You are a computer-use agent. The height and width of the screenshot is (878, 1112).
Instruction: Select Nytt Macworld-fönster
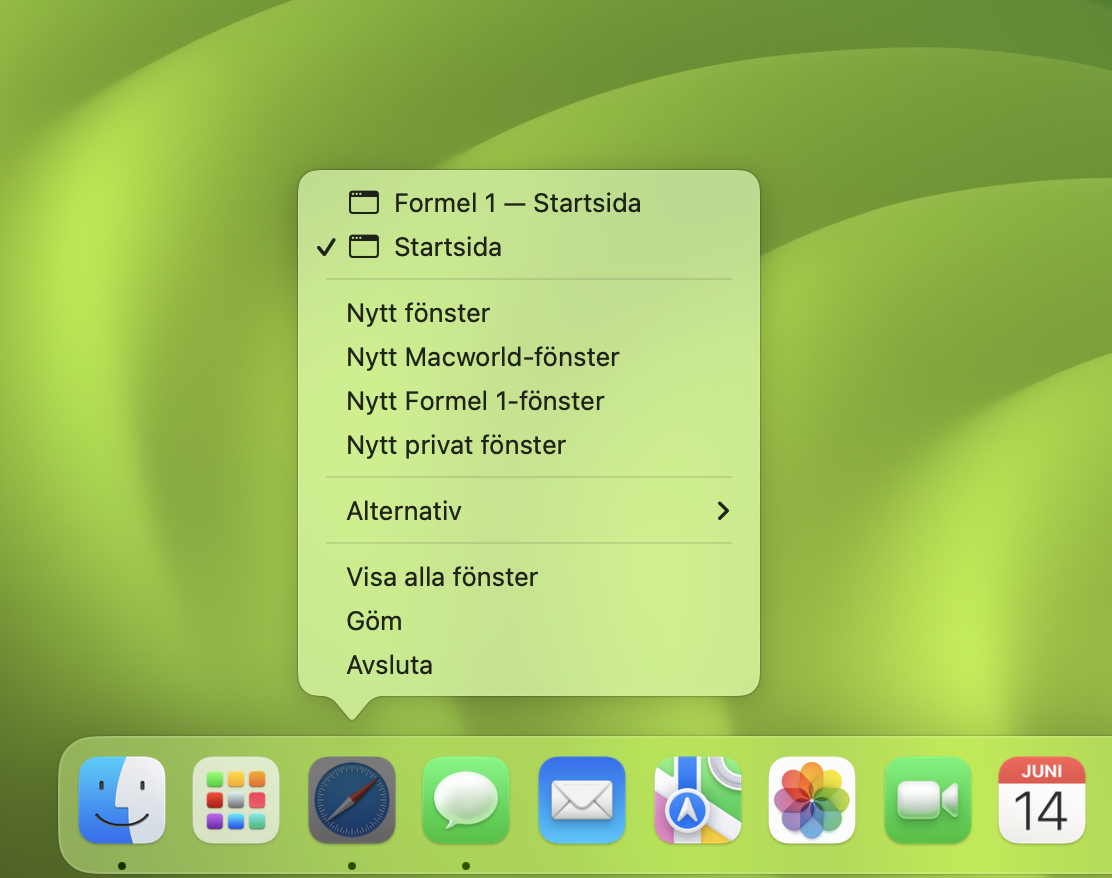pyautogui.click(x=483, y=357)
